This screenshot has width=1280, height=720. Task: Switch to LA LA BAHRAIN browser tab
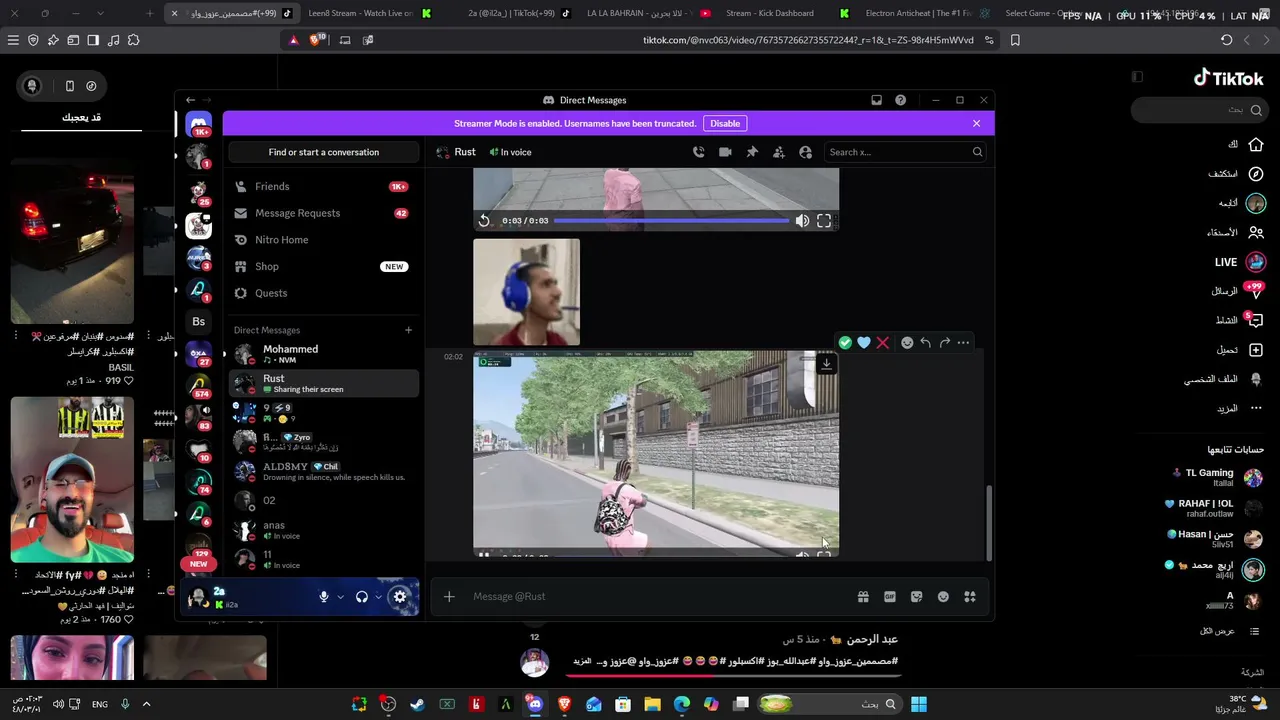pyautogui.click(x=642, y=13)
